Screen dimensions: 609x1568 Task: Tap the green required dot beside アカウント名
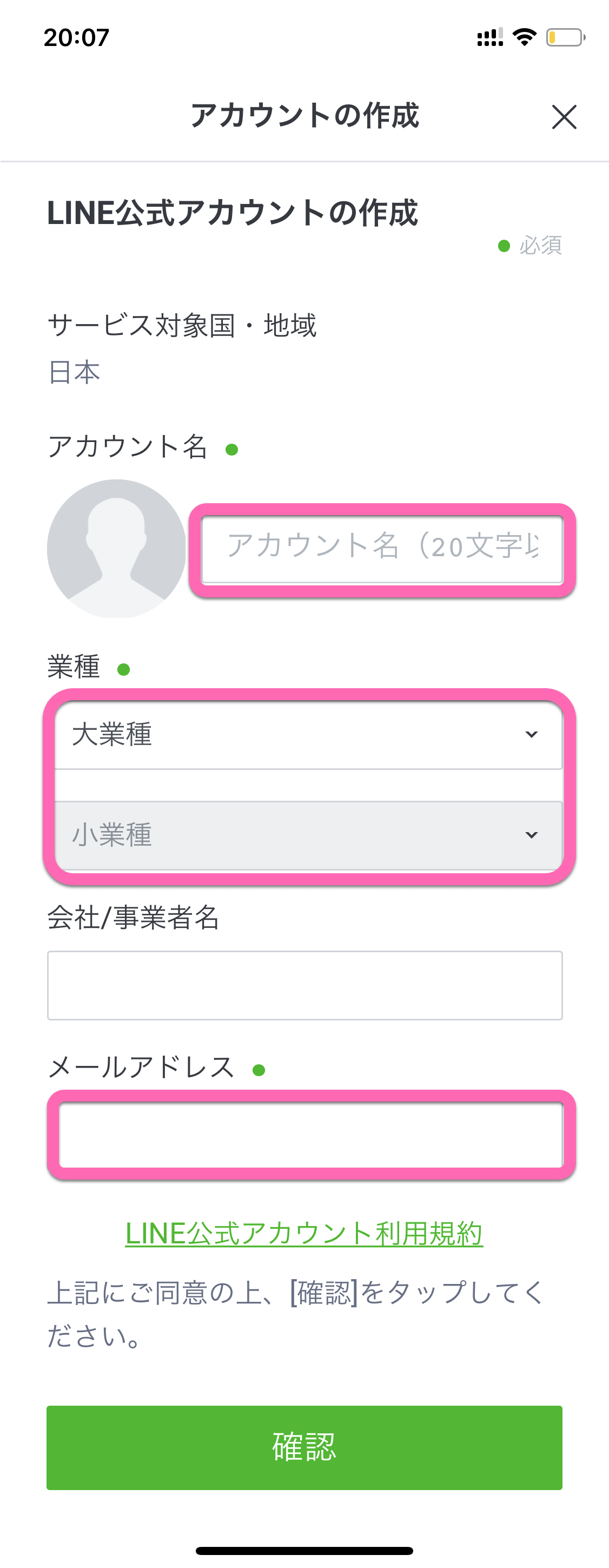[x=232, y=450]
